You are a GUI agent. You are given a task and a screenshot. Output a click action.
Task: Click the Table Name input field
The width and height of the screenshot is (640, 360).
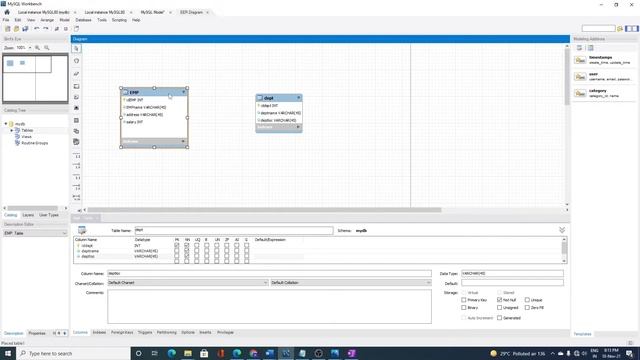click(234, 230)
